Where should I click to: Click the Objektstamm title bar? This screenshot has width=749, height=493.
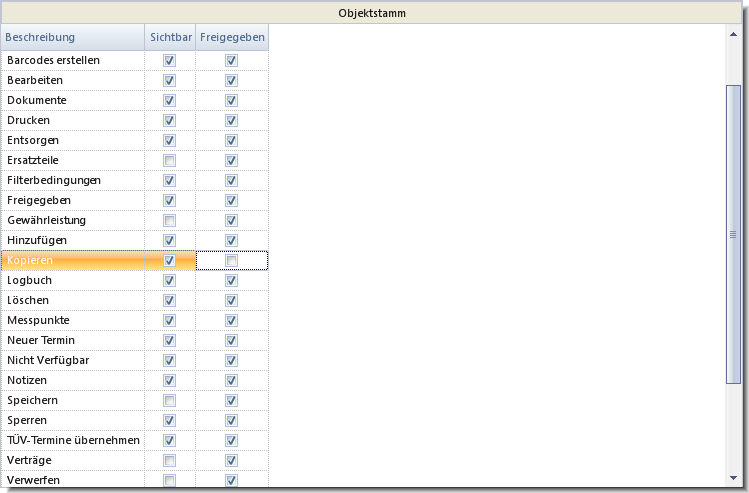click(x=372, y=13)
